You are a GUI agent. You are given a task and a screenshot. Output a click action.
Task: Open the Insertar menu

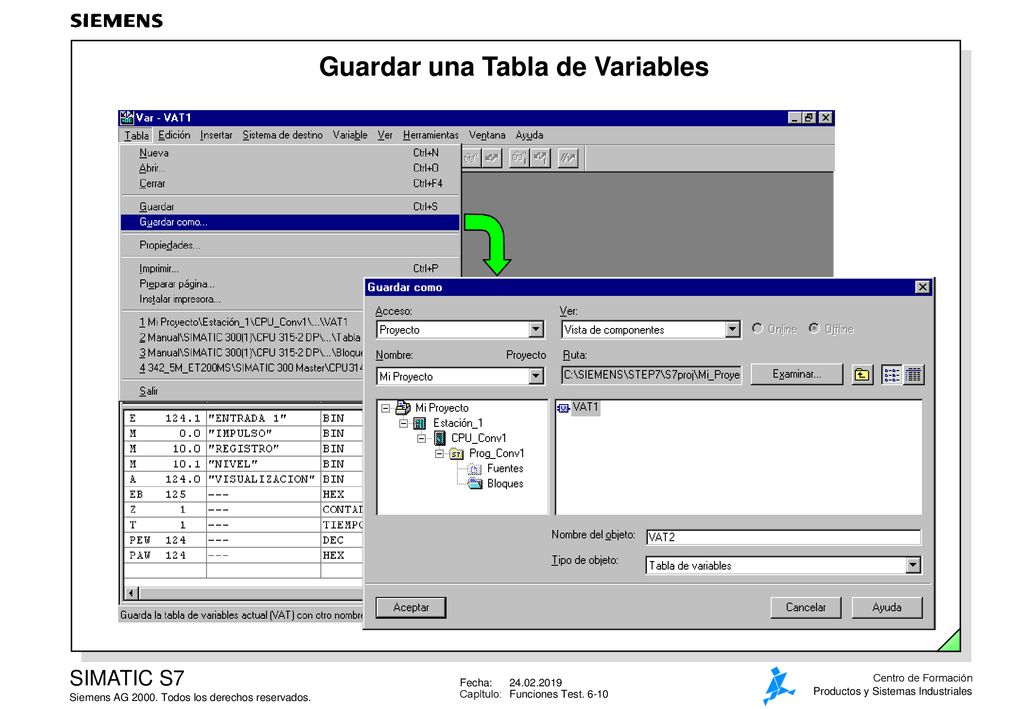pyautogui.click(x=216, y=135)
